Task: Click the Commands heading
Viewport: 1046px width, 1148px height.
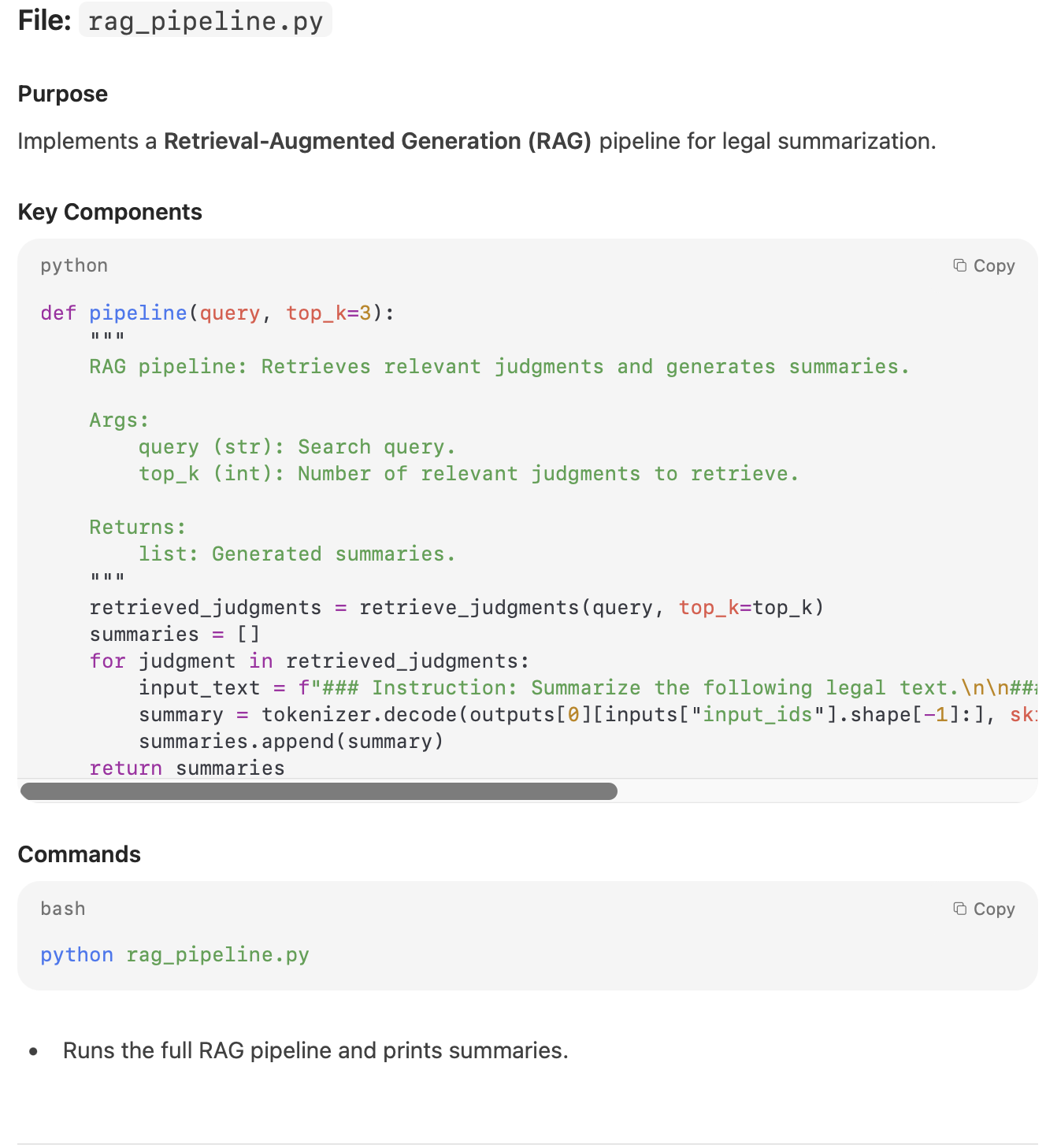Action: pyautogui.click(x=79, y=854)
